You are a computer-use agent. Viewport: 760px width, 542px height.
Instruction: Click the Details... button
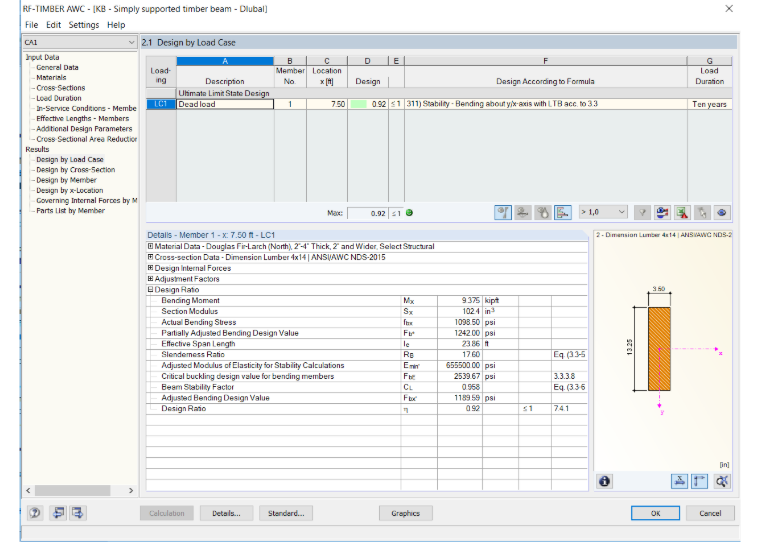point(226,513)
